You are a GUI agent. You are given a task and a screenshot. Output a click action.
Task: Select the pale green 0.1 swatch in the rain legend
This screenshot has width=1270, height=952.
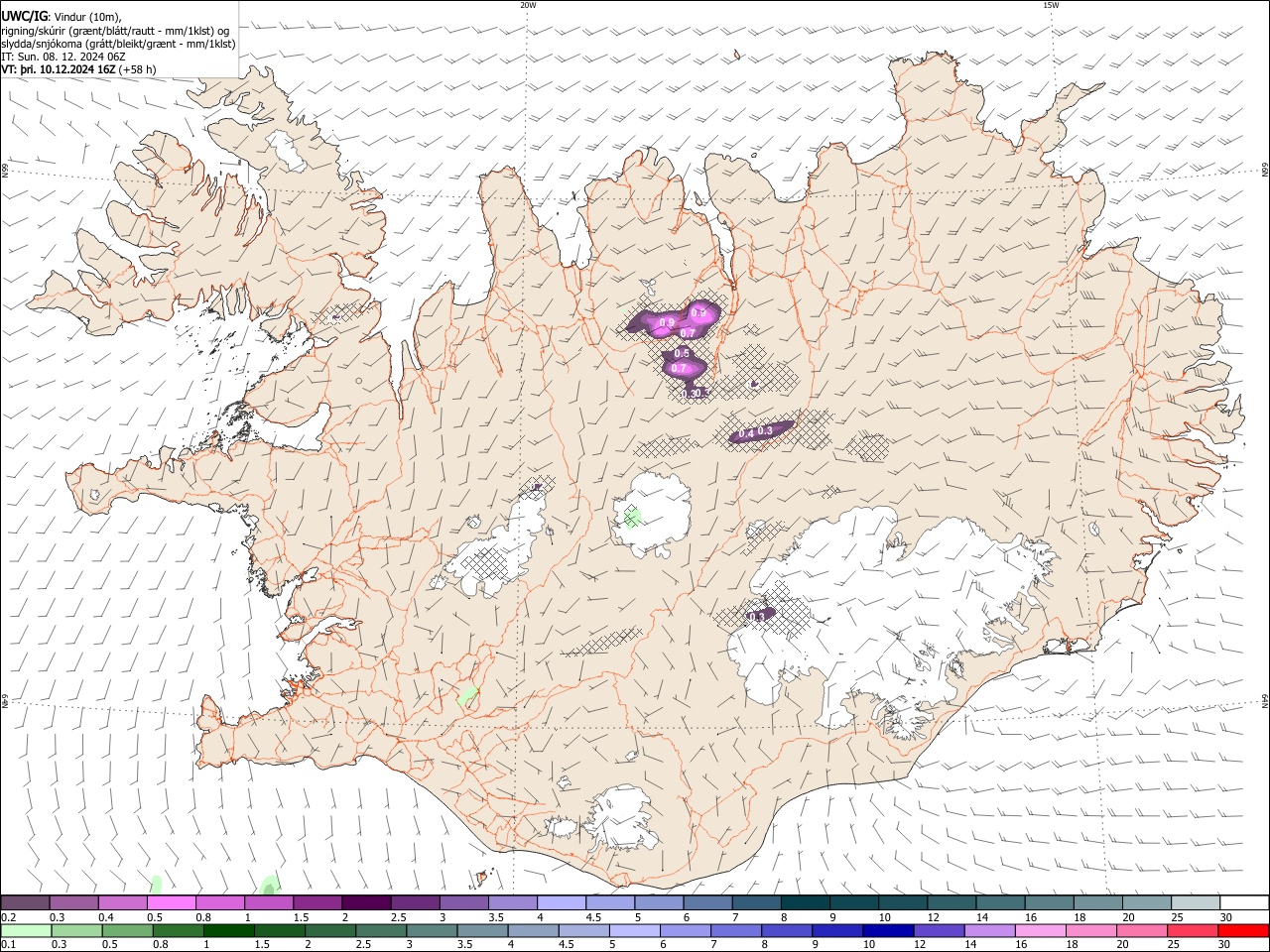click(26, 931)
